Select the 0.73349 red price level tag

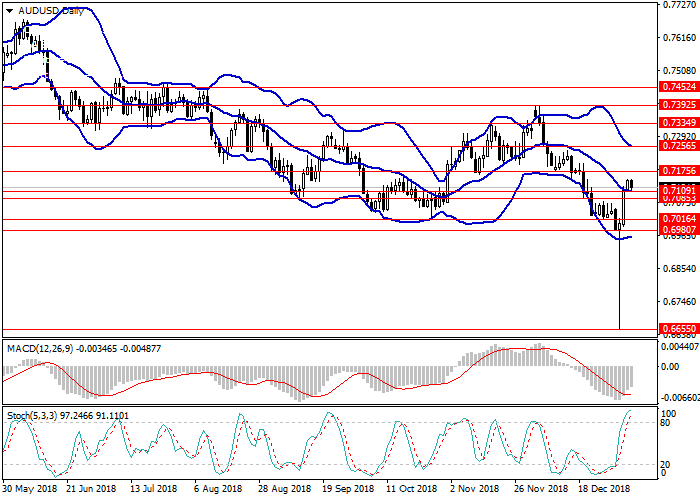[x=678, y=123]
